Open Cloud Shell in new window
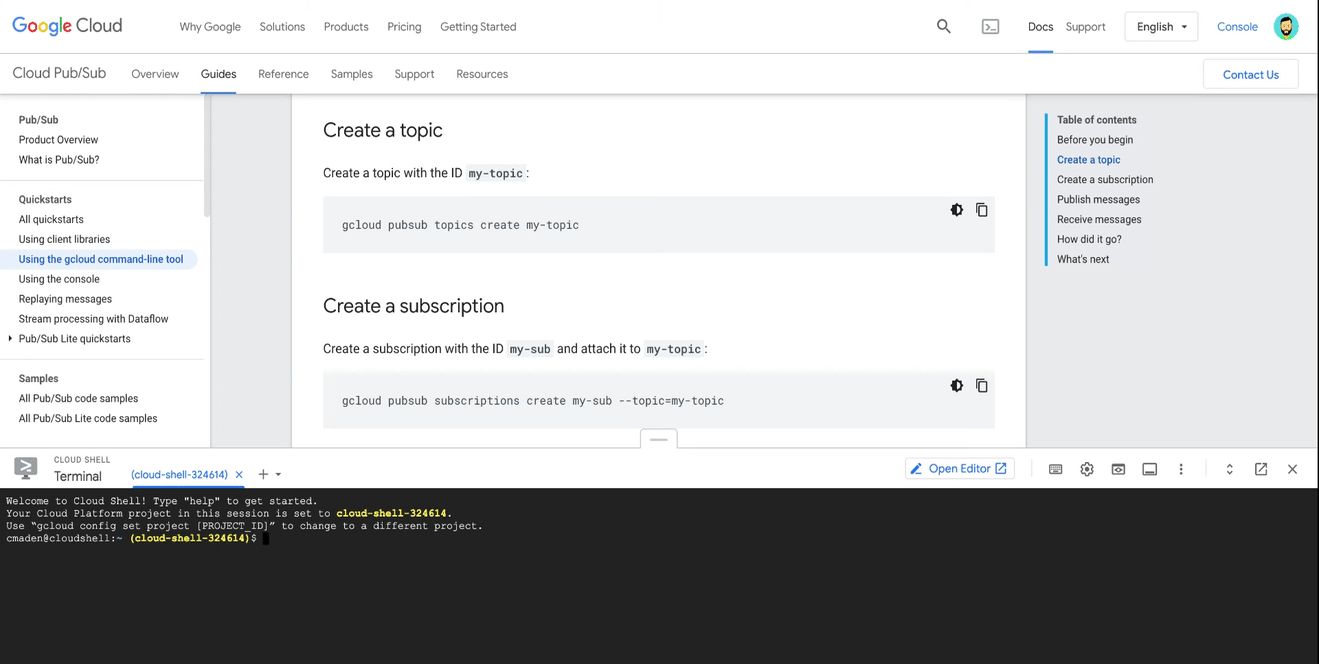This screenshot has width=1319, height=664. pos(1261,469)
